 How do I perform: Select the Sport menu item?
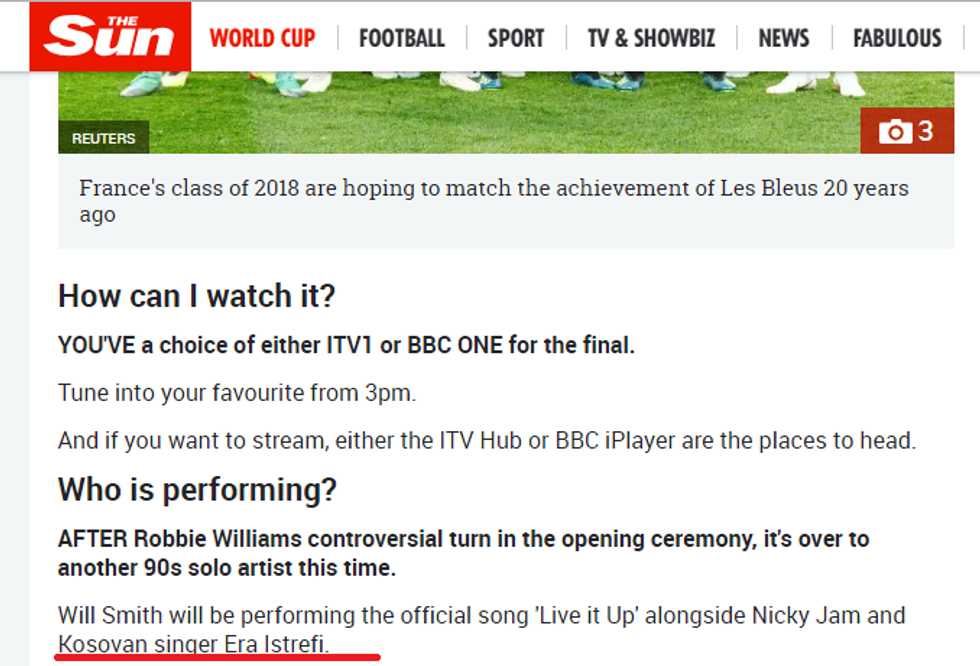pos(516,38)
